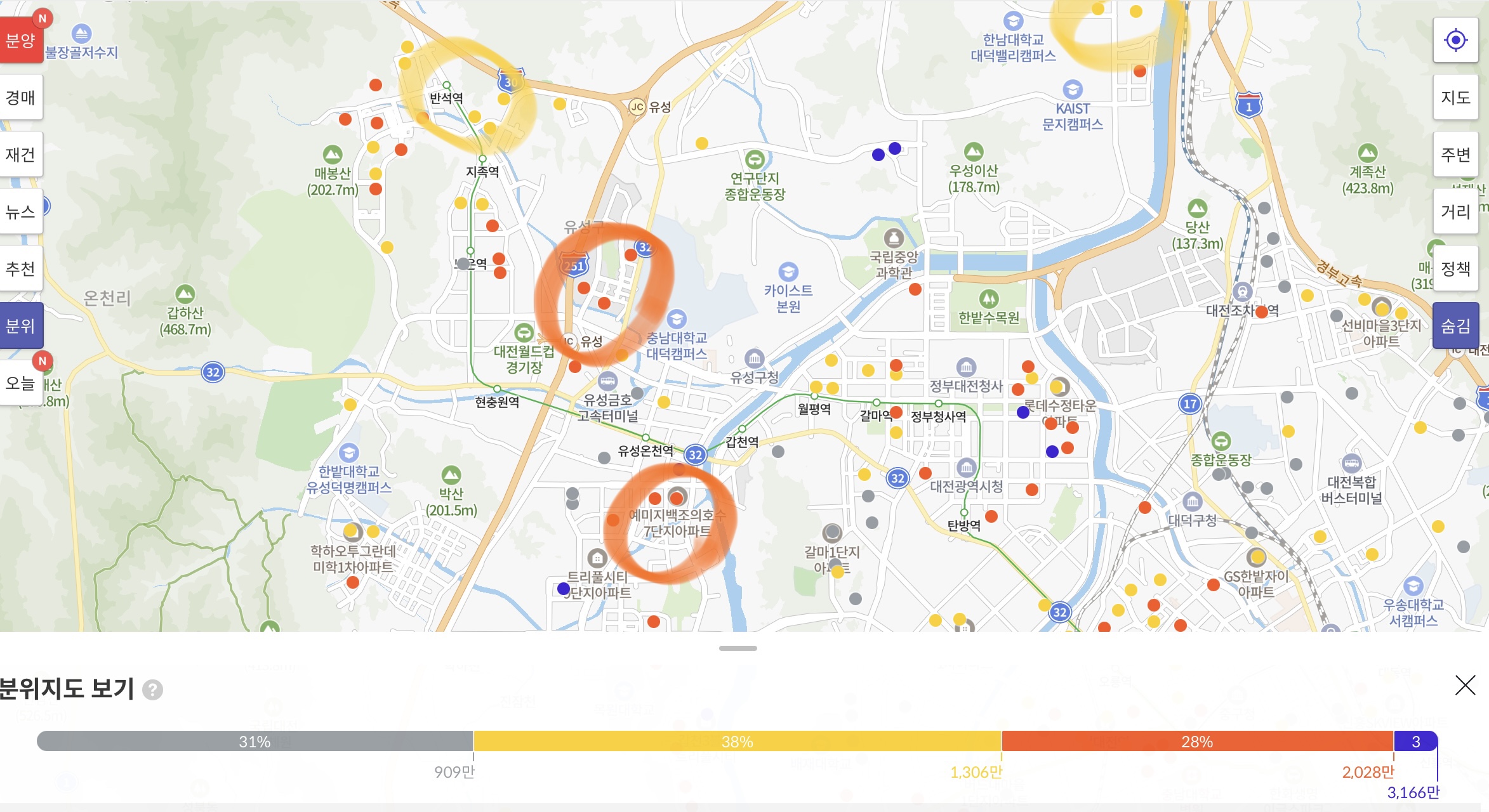The height and width of the screenshot is (812, 1489).
Task: Click the 거리 distance measure button
Action: tap(1455, 212)
